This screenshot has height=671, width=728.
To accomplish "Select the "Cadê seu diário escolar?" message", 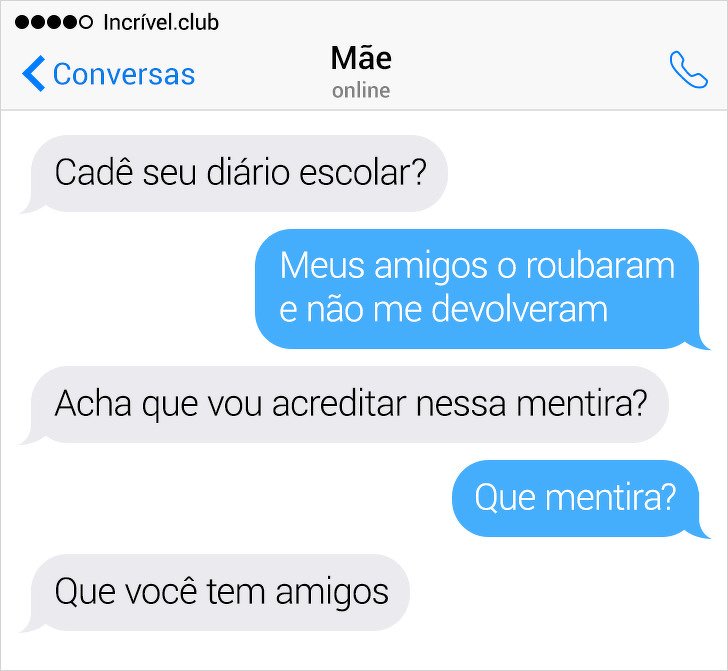I will [234, 174].
